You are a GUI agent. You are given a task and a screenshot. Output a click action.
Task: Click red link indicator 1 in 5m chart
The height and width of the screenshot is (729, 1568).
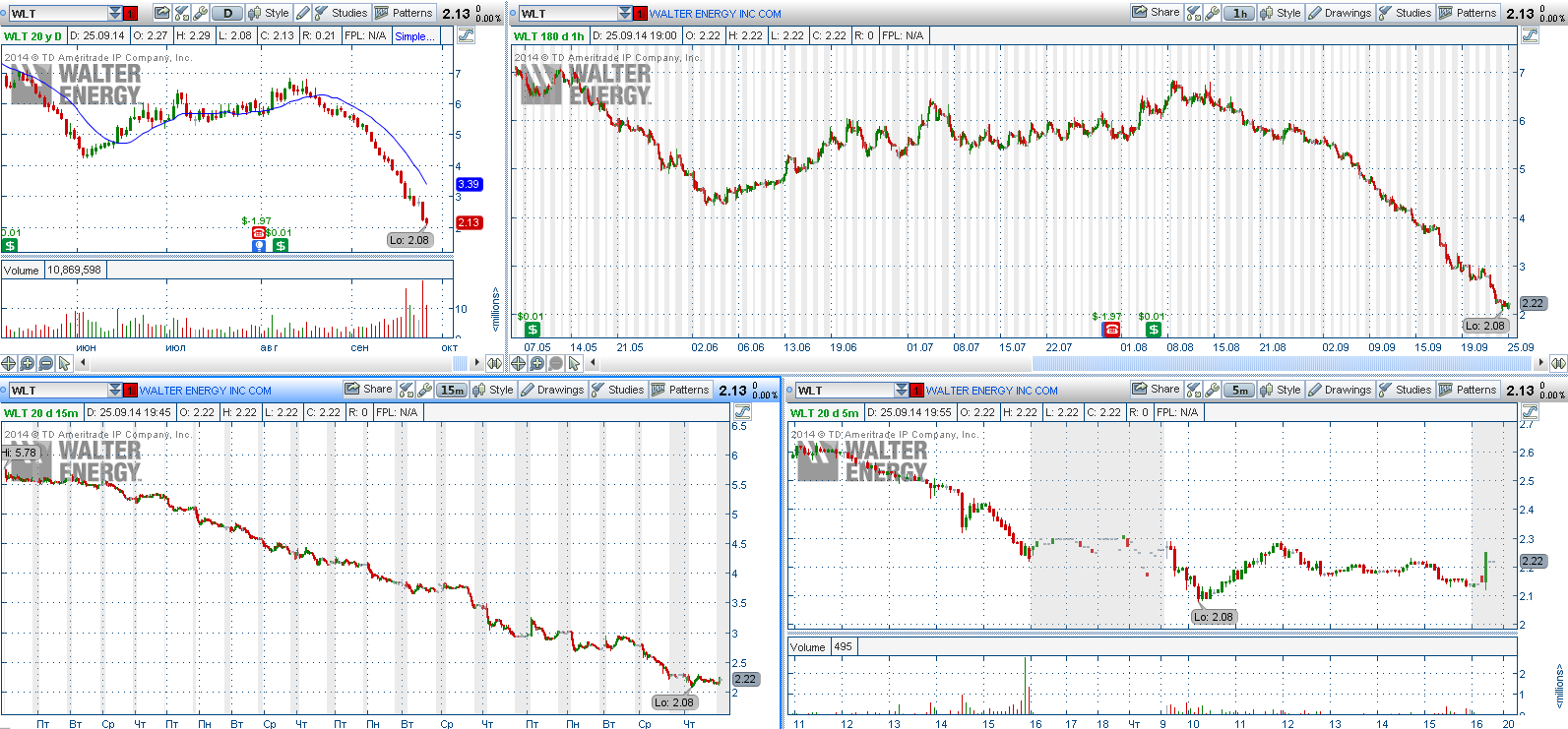916,391
